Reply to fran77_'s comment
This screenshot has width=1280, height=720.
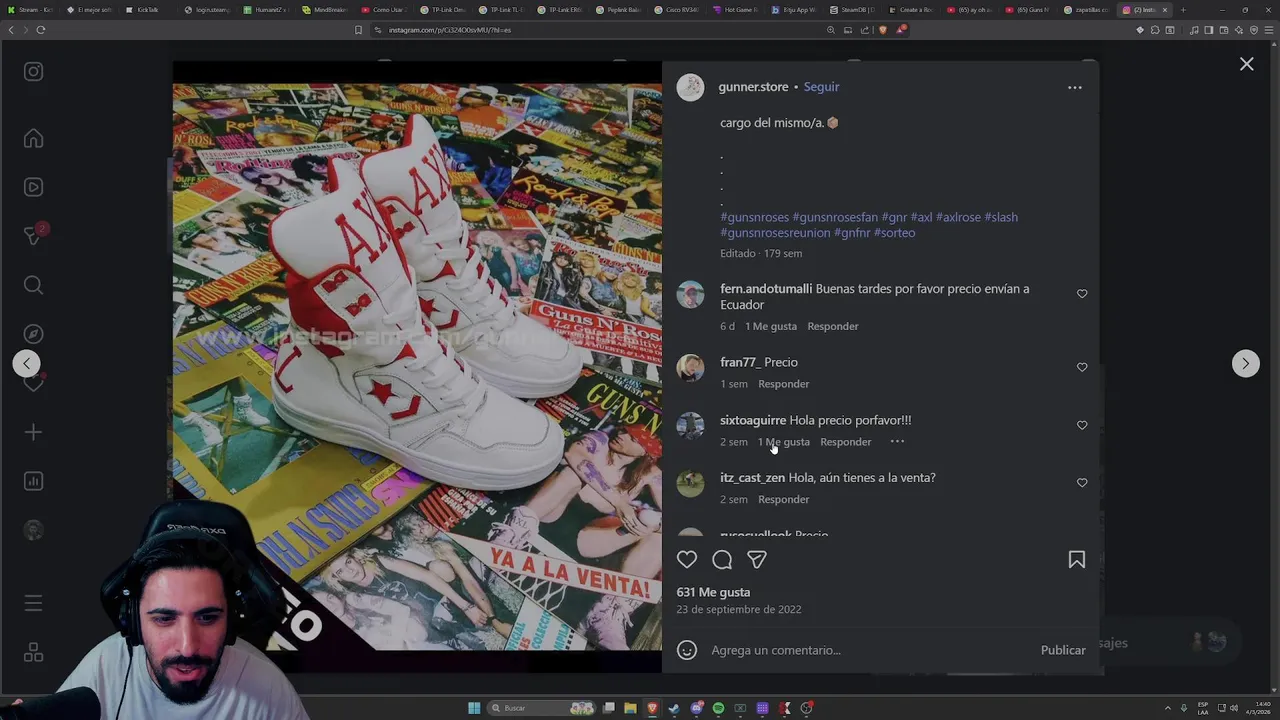tap(783, 384)
